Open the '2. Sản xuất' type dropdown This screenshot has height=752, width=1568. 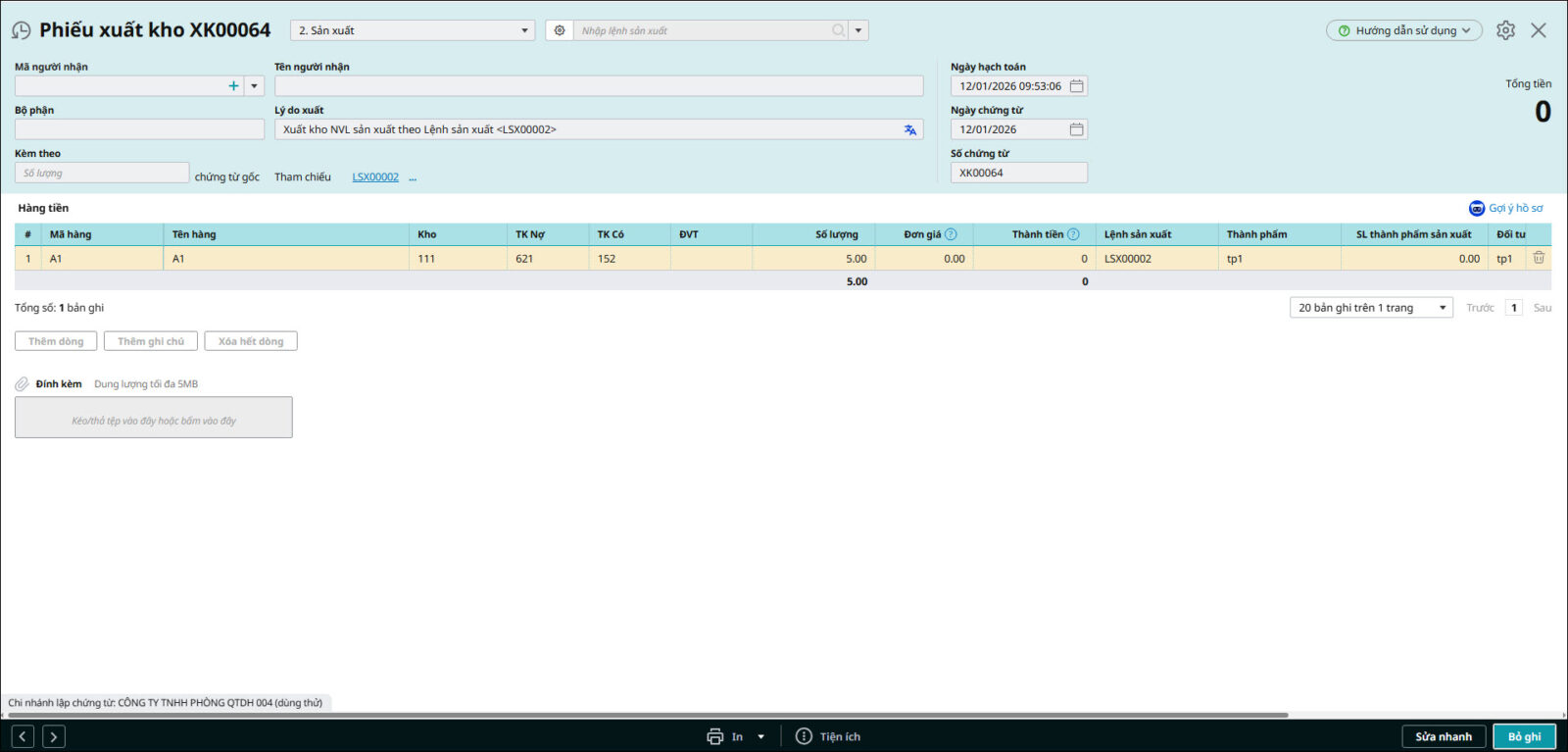pos(413,30)
